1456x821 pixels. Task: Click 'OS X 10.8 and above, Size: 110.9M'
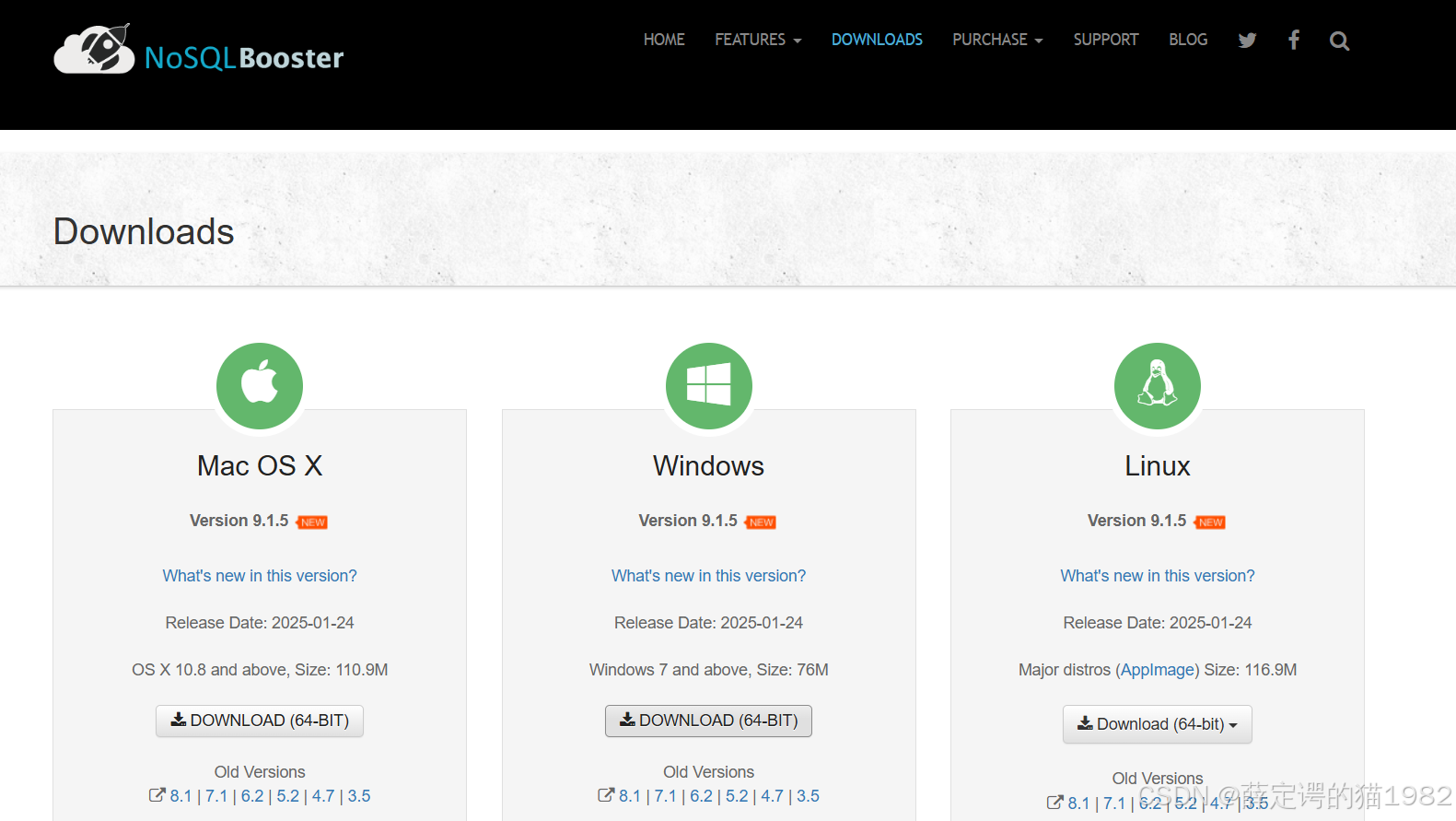[260, 670]
